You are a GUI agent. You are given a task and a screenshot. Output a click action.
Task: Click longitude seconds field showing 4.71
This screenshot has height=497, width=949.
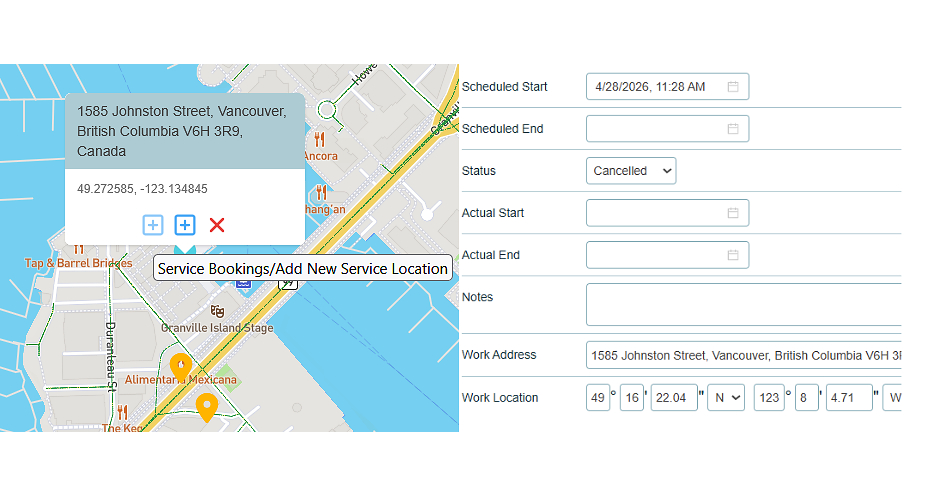849,398
